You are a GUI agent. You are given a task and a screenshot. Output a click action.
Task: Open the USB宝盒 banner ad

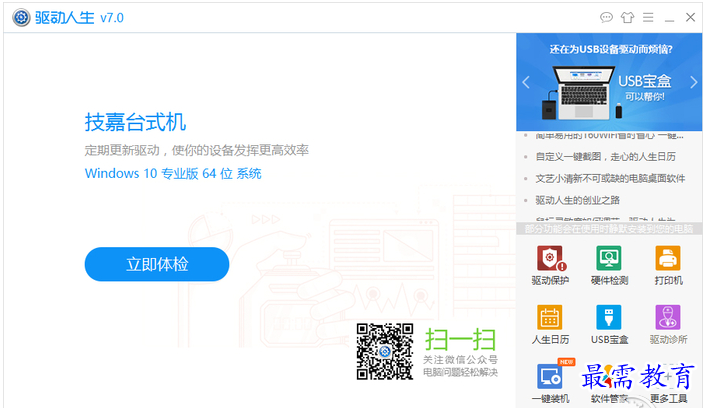coord(609,82)
